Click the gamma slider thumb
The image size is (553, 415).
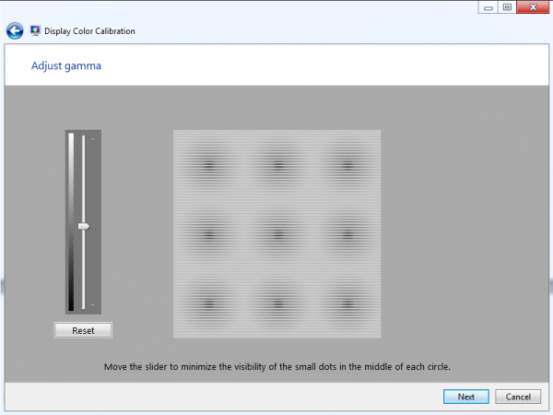click(84, 226)
